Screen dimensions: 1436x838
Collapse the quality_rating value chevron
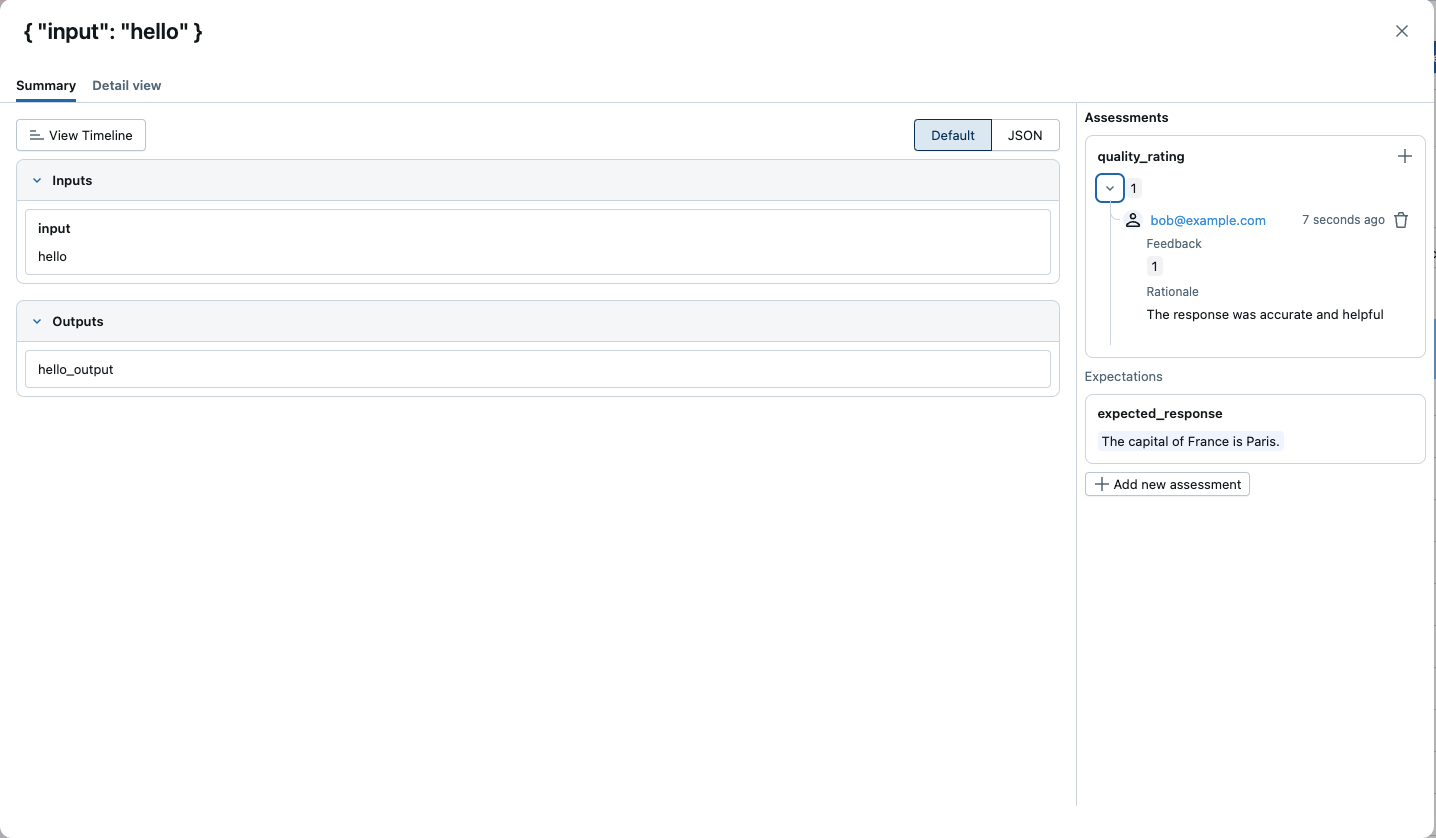point(1110,188)
